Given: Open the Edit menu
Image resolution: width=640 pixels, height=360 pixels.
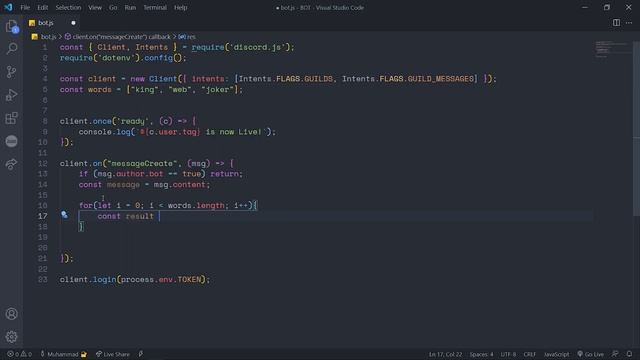Looking at the screenshot, I should 42,7.
